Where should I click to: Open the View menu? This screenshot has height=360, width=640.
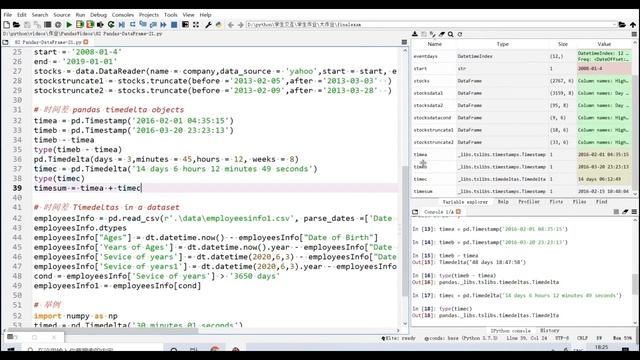(189, 15)
